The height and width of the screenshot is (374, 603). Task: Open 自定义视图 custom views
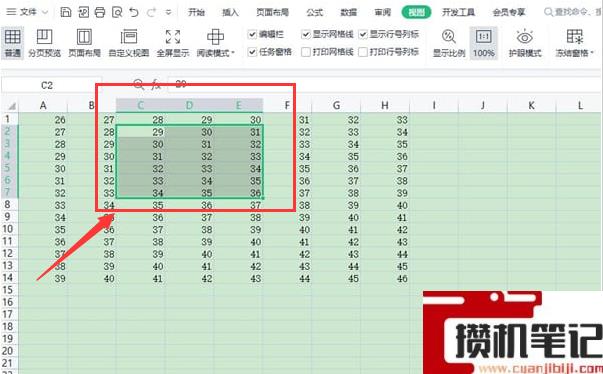pos(128,43)
